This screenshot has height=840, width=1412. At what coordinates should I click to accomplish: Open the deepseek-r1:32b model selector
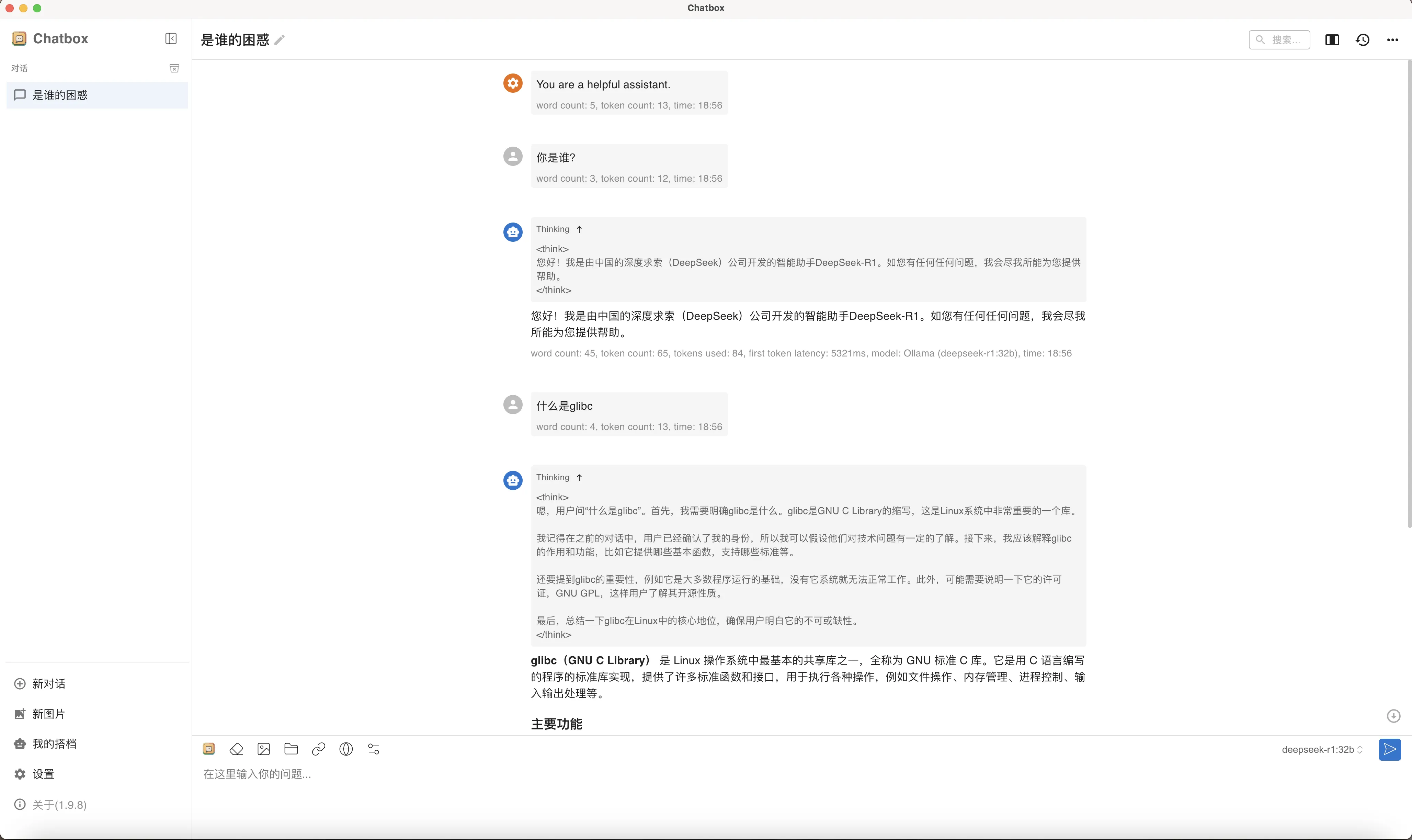(1321, 749)
